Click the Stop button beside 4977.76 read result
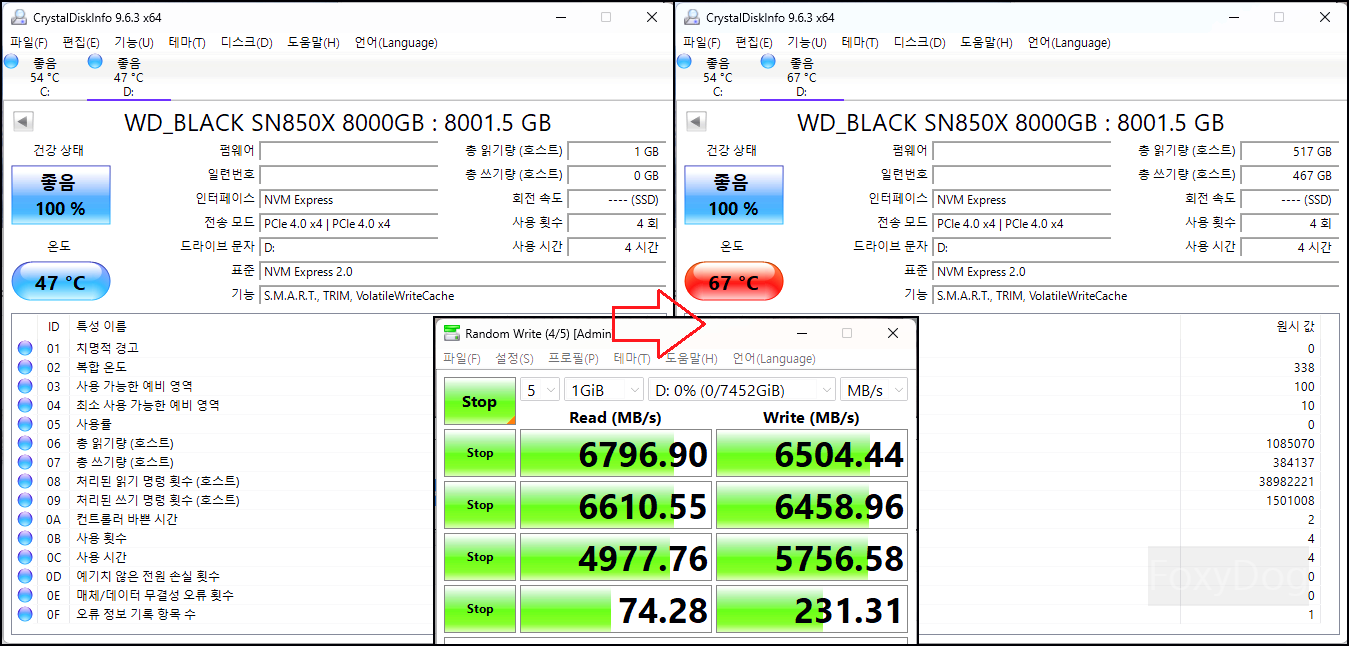The image size is (1349, 646). (480, 557)
